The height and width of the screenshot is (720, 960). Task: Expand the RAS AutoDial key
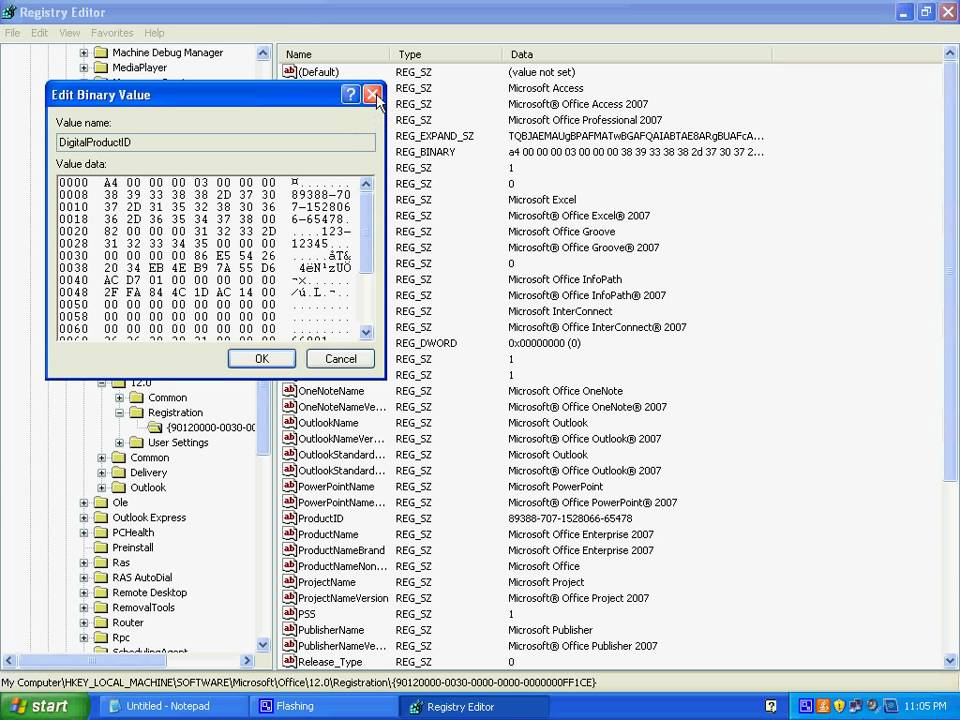(x=84, y=577)
